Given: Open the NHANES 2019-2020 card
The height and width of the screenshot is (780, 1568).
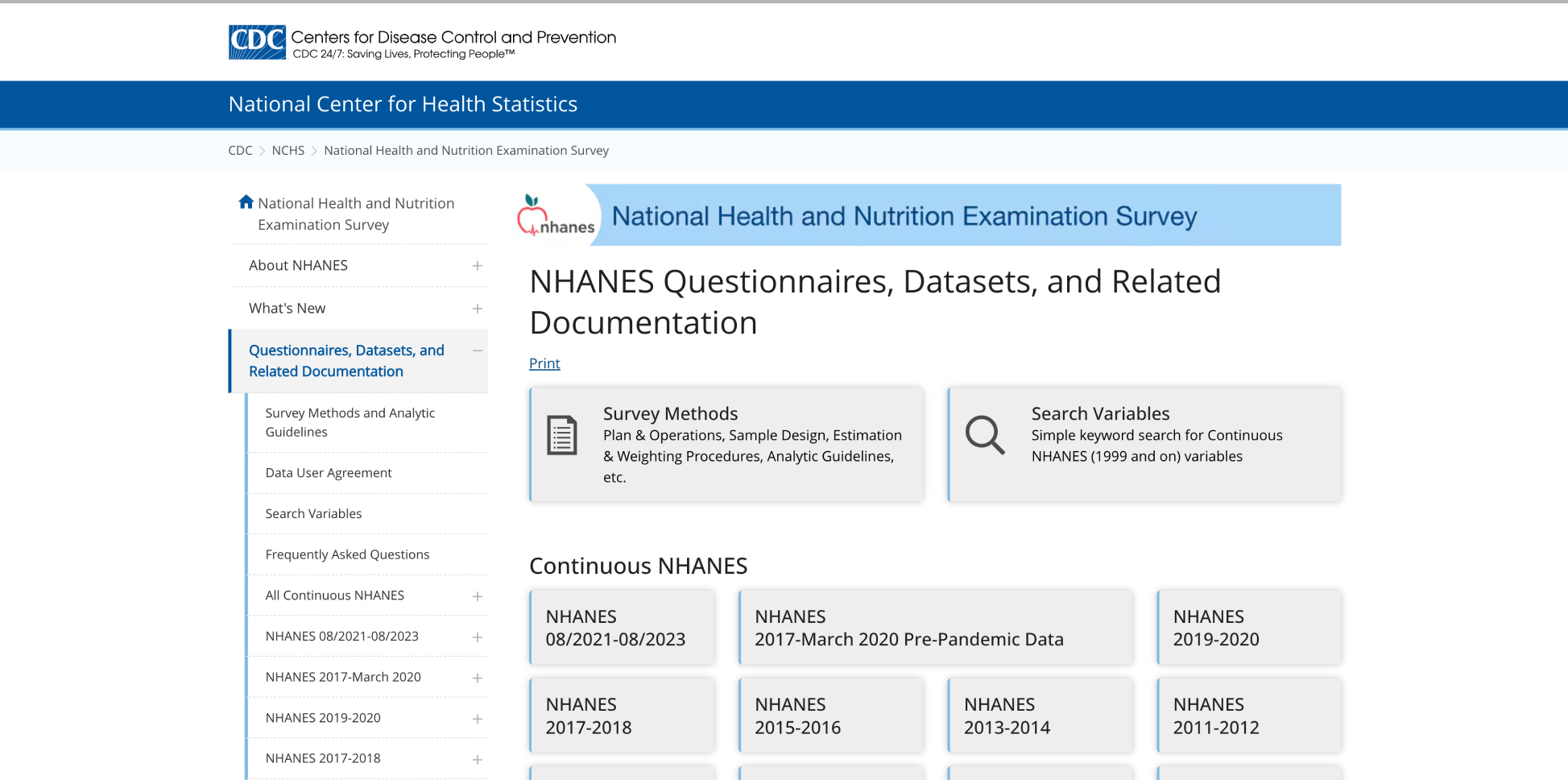Looking at the screenshot, I should (x=1248, y=628).
